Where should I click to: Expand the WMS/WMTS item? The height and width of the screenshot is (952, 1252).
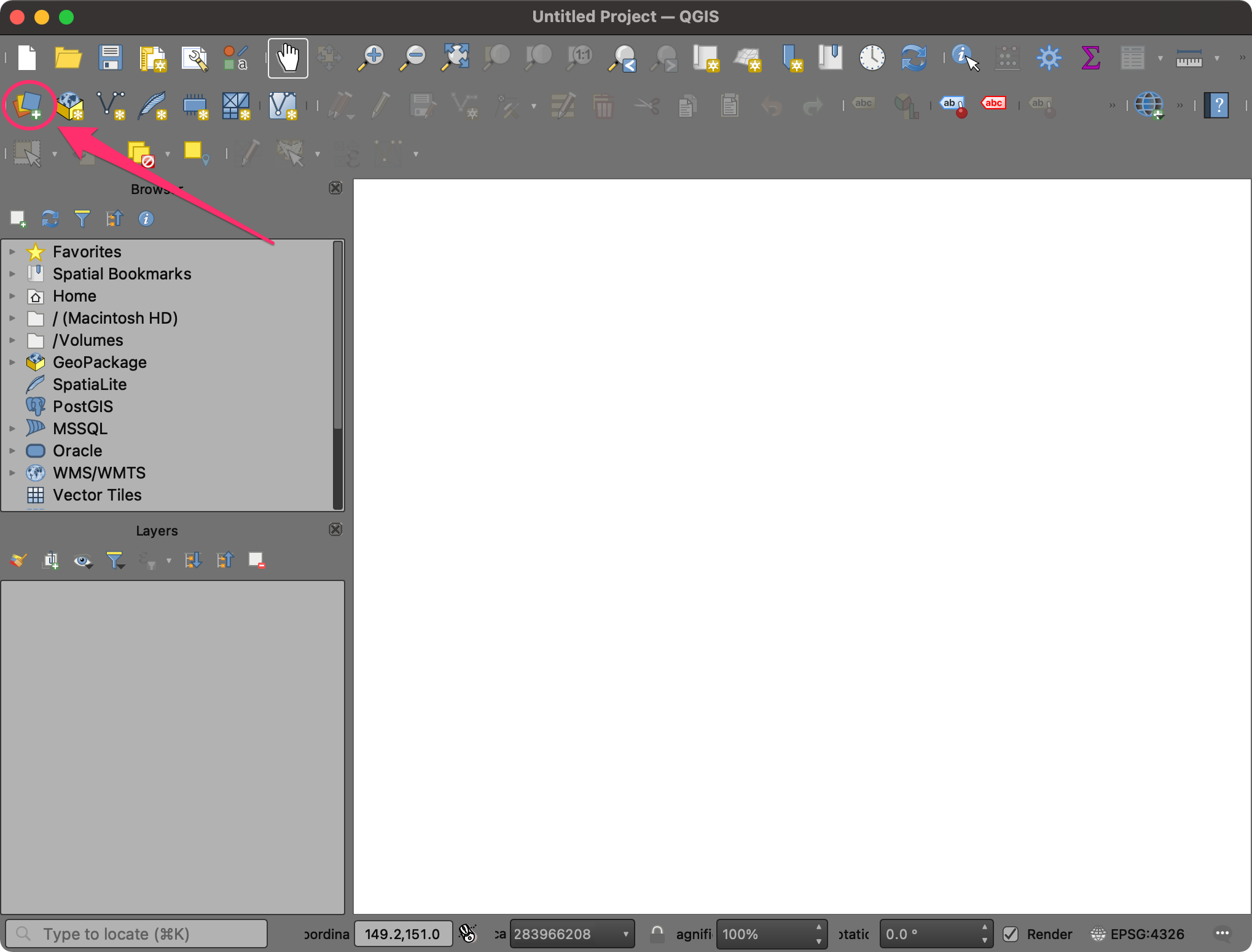tap(12, 473)
